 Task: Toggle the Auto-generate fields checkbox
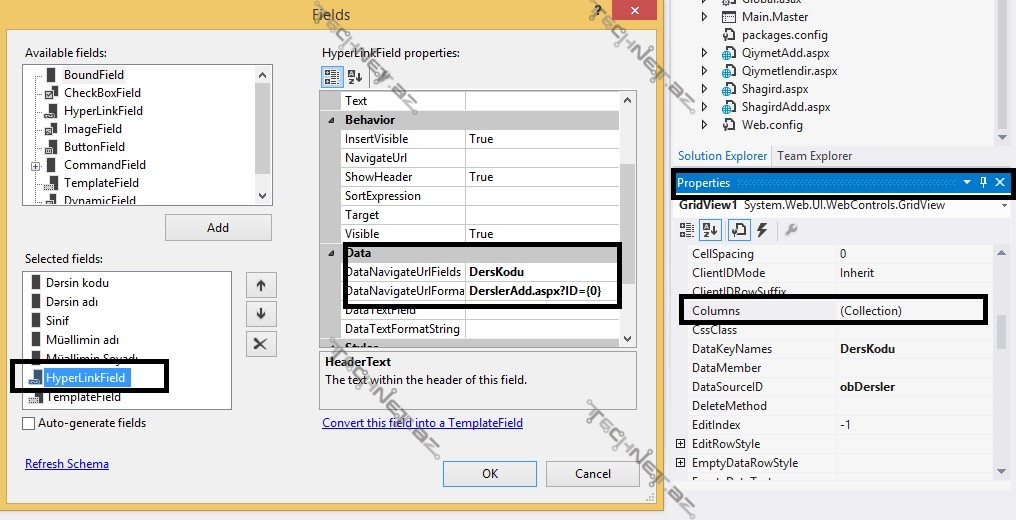point(29,423)
